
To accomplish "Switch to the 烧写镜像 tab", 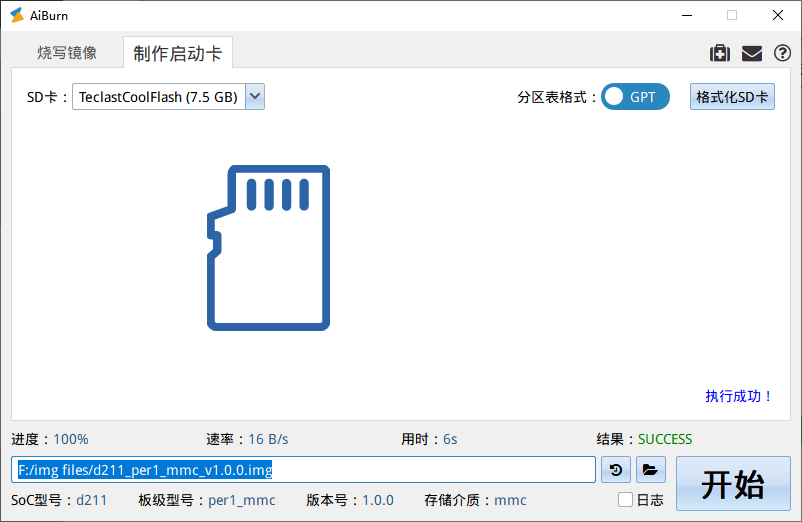I will [67, 53].
